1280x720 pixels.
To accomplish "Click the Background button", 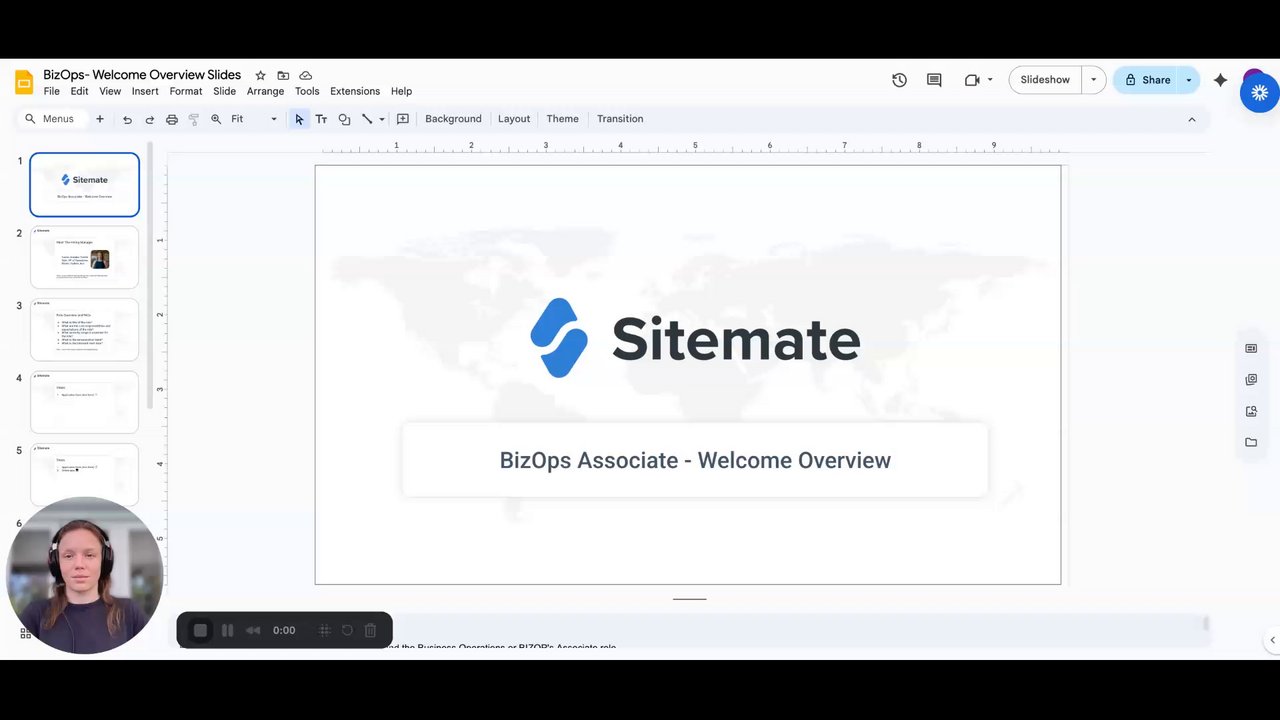I will pyautogui.click(x=453, y=119).
